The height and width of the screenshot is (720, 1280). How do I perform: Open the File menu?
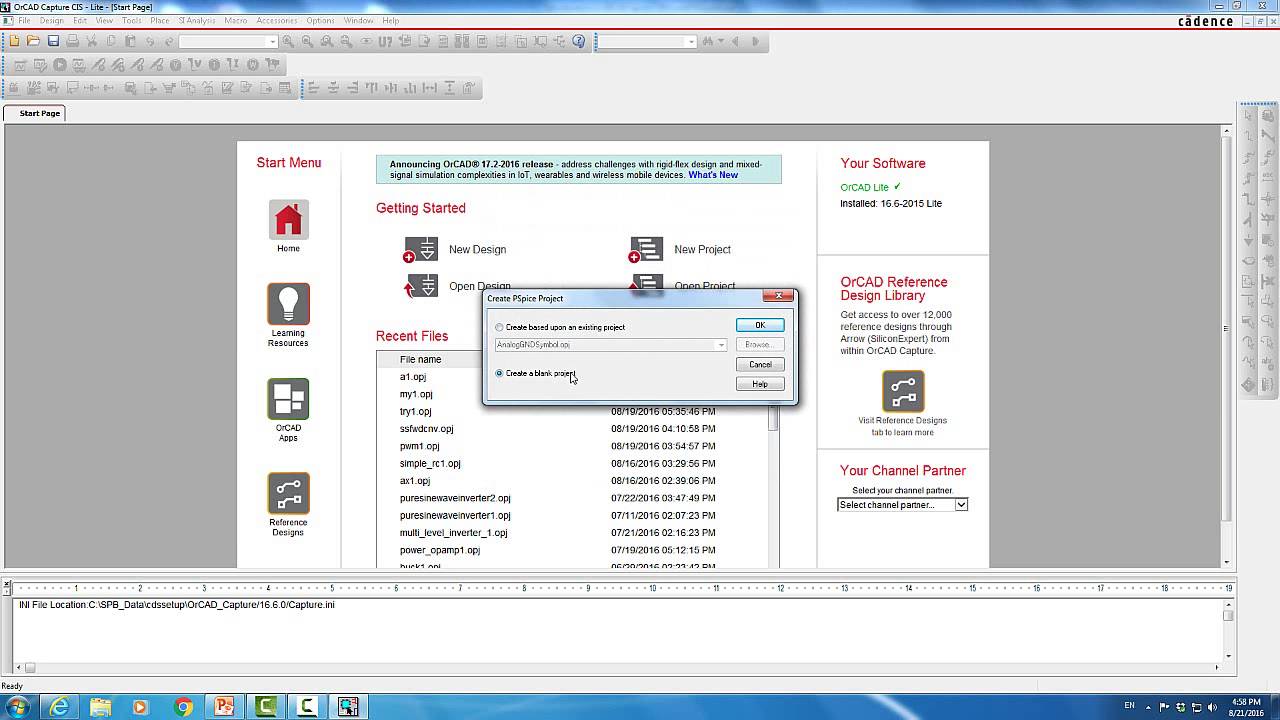[24, 20]
